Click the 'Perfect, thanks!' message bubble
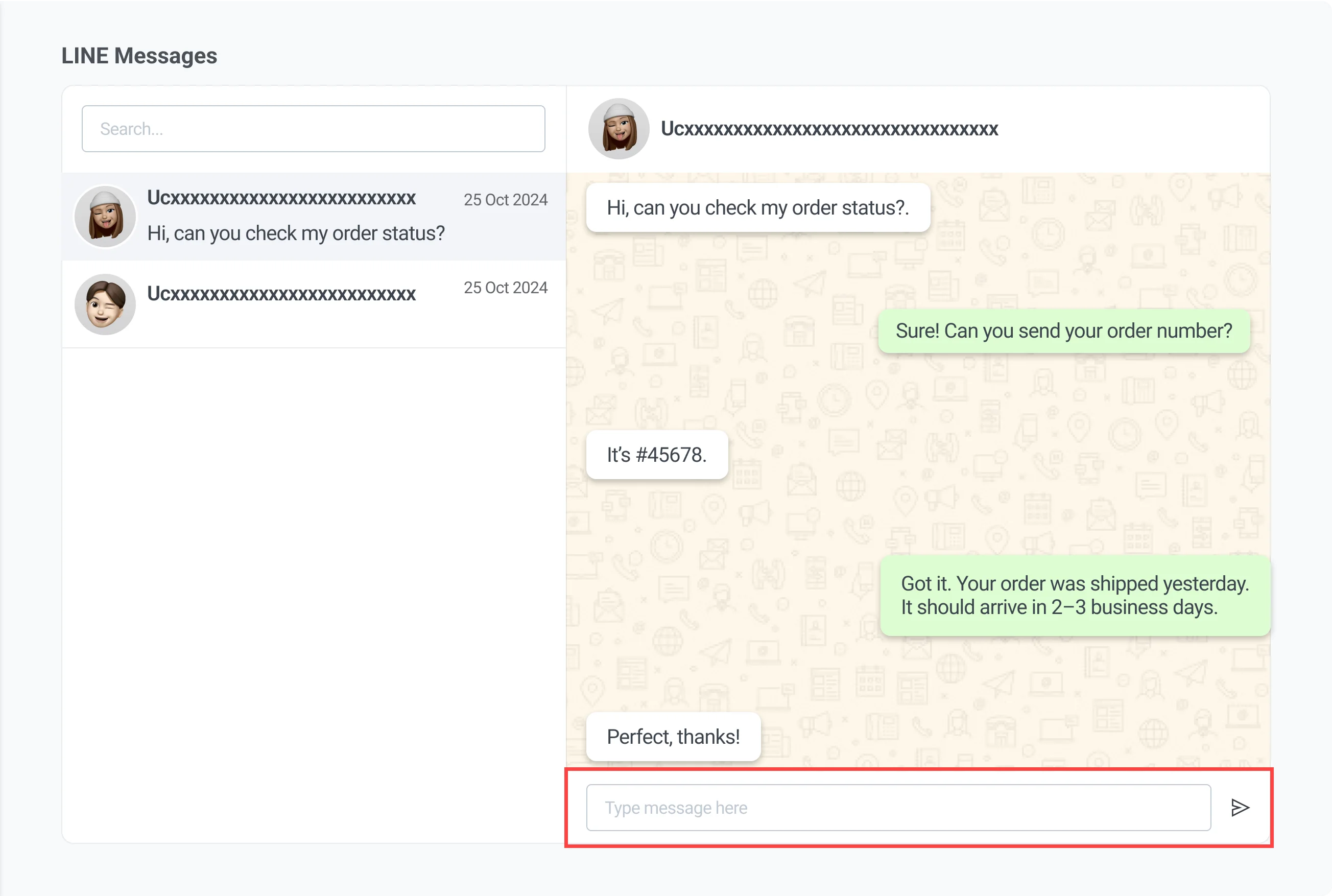Screen dimensions: 1332x896 [673, 737]
